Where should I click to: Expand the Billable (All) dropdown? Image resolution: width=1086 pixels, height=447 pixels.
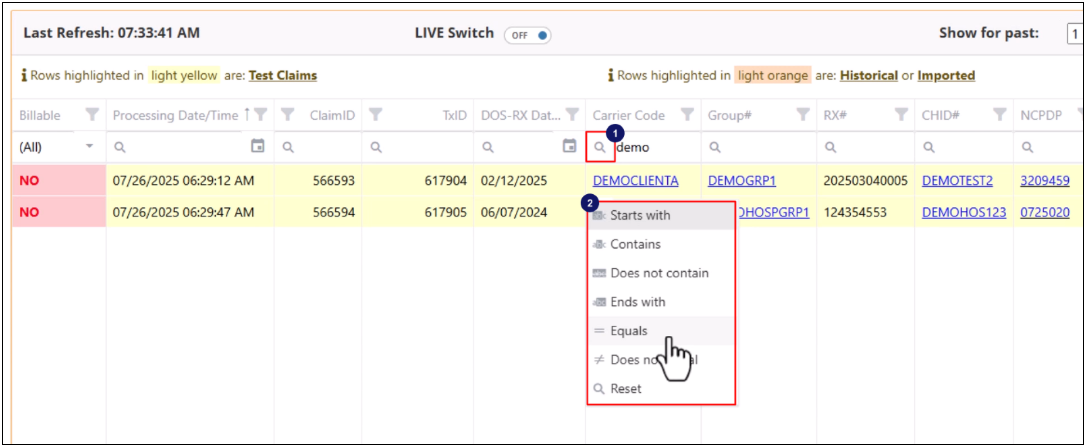tap(89, 146)
